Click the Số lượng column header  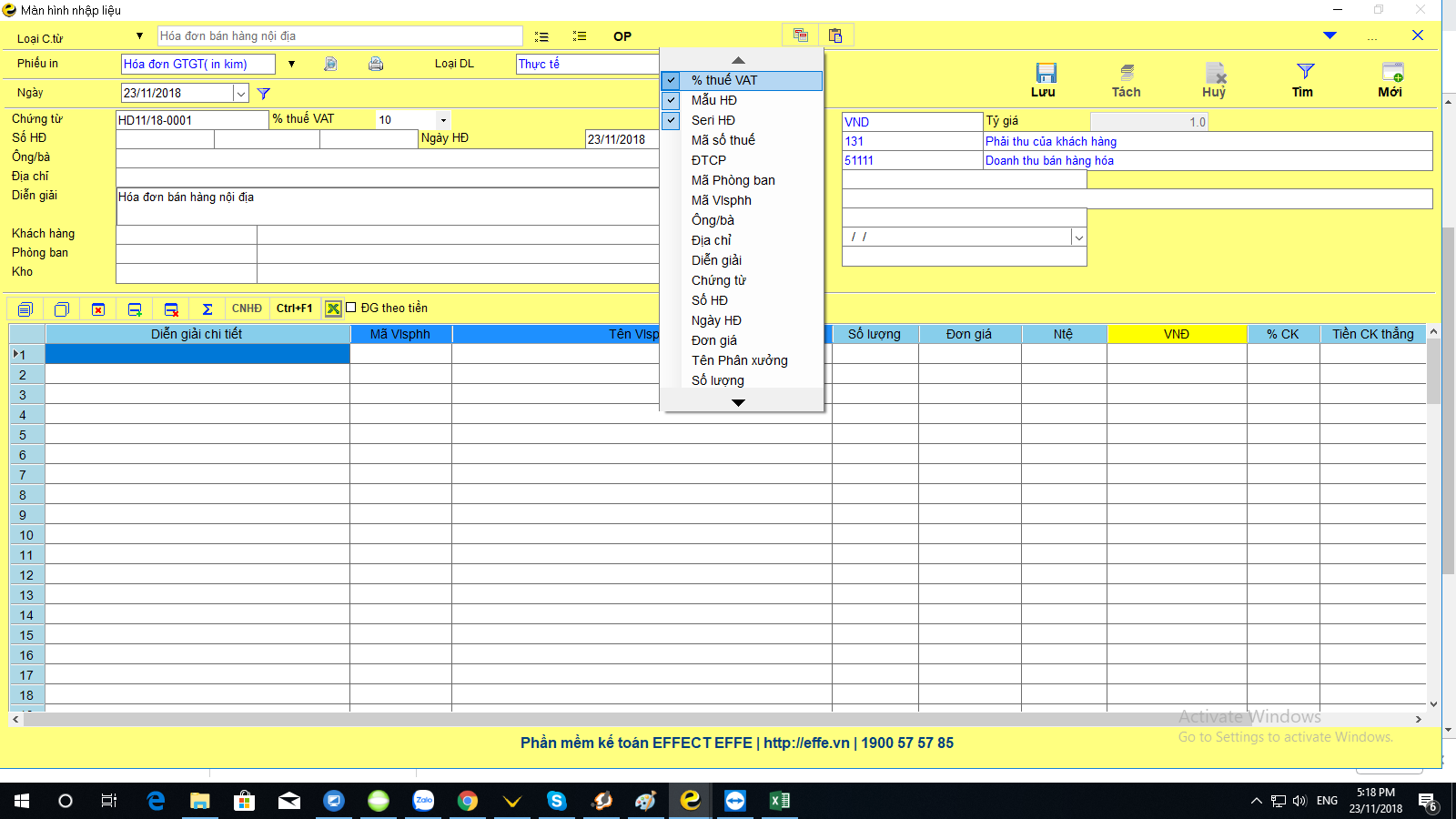click(875, 334)
